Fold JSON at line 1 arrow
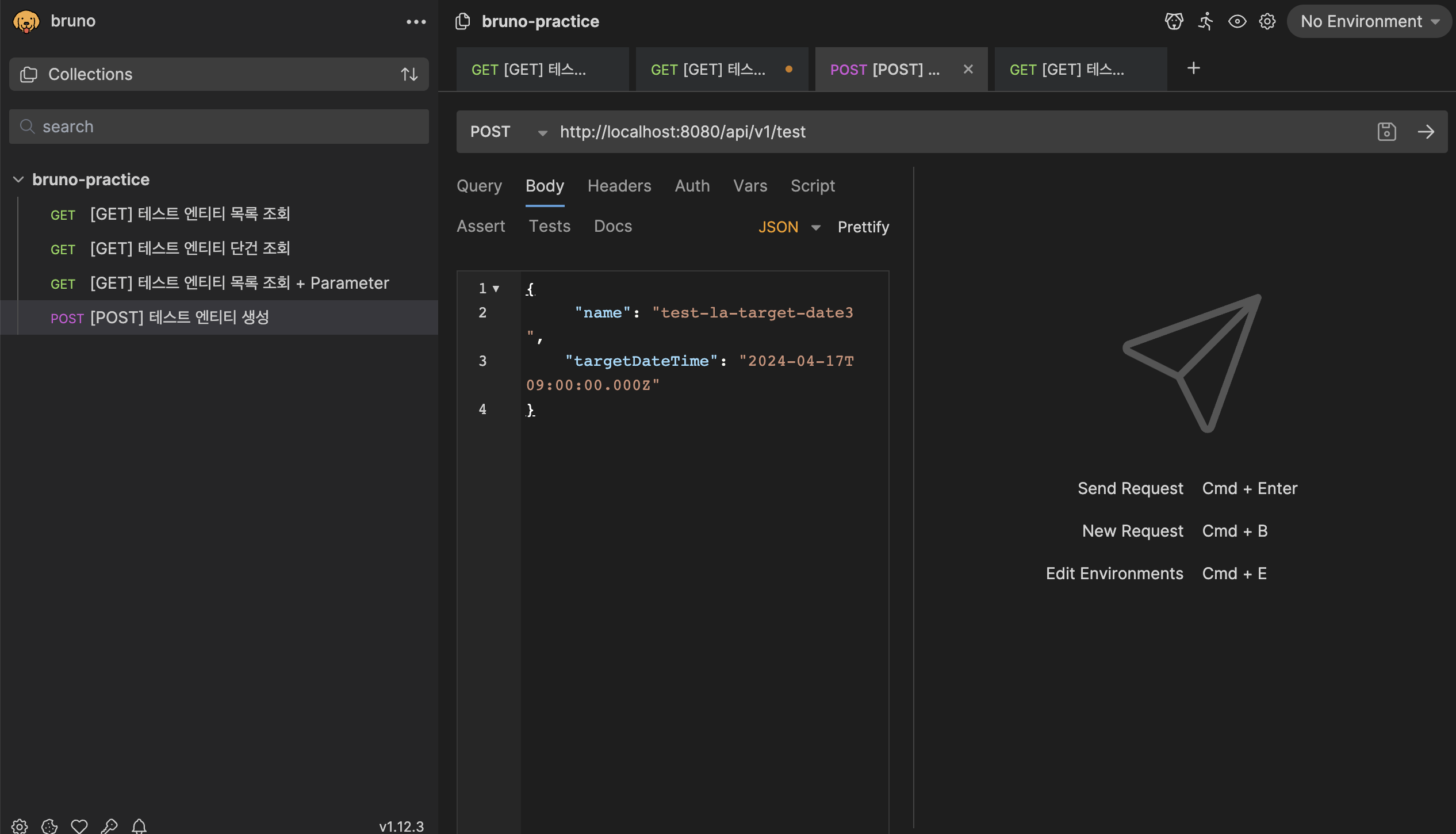Image resolution: width=1456 pixels, height=834 pixels. pyautogui.click(x=496, y=289)
